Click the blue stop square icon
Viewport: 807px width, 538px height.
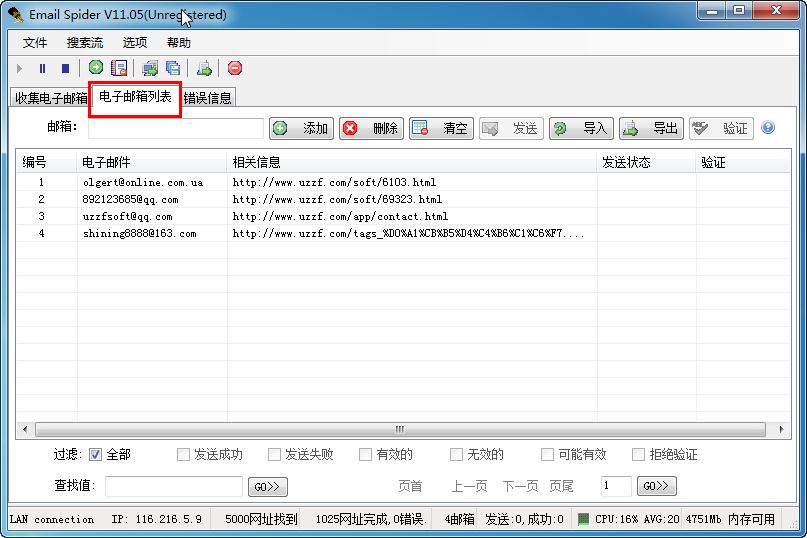point(65,68)
